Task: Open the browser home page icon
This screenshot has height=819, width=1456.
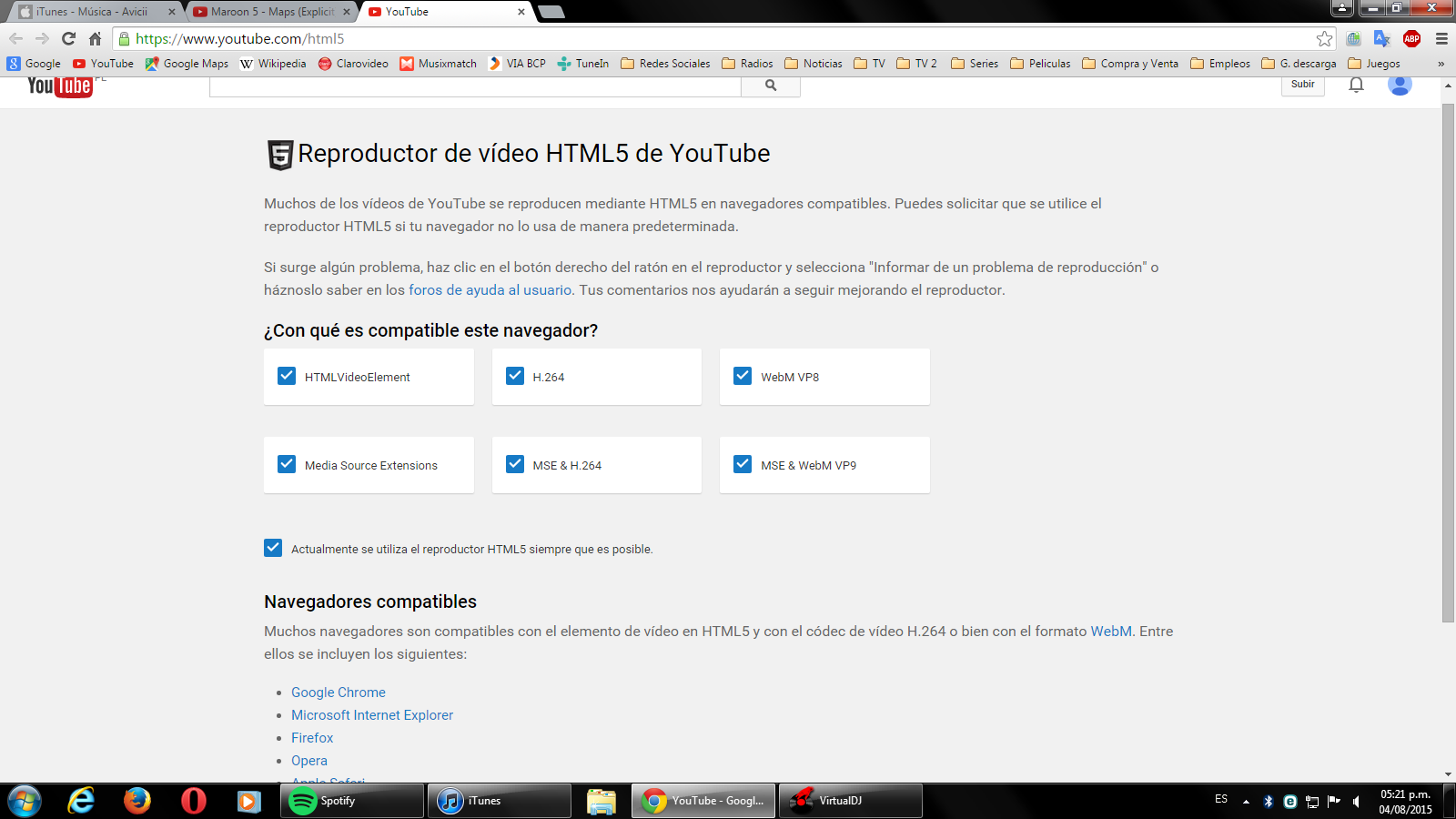Action: [x=95, y=38]
